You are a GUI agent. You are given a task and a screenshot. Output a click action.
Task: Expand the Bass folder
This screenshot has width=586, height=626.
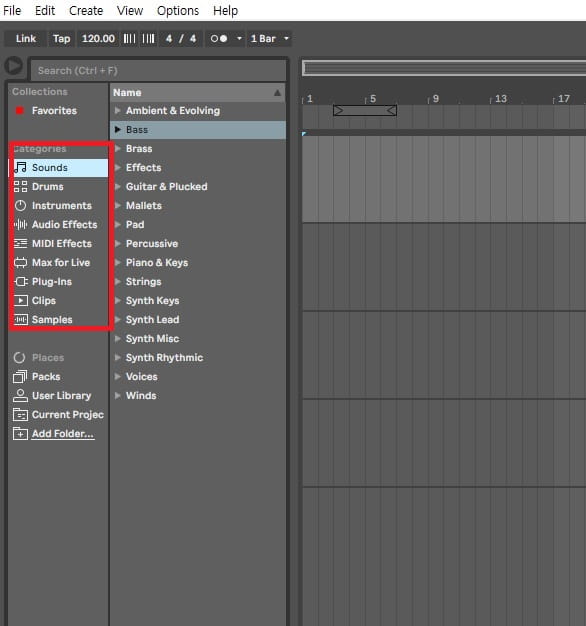click(x=117, y=129)
